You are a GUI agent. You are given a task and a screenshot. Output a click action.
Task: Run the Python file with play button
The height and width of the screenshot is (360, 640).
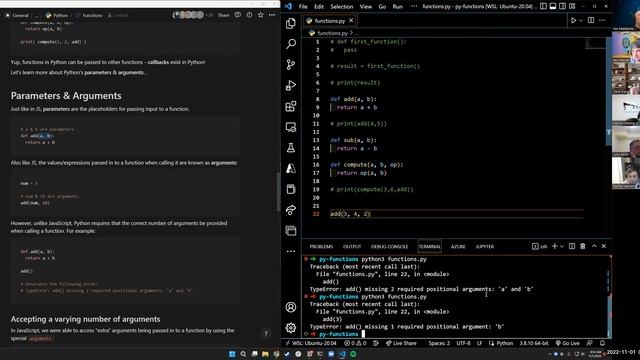573,20
